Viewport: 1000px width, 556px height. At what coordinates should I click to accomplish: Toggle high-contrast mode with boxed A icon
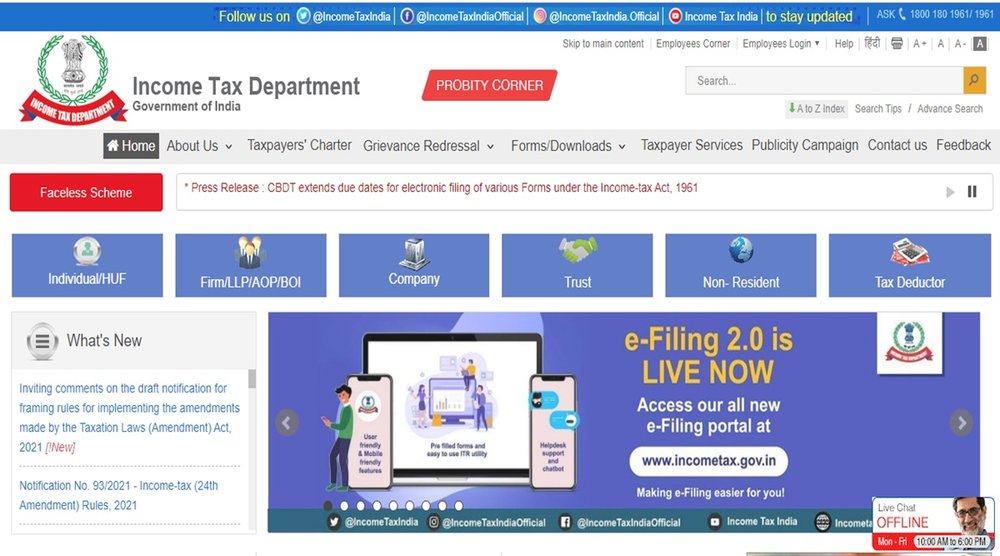(980, 44)
